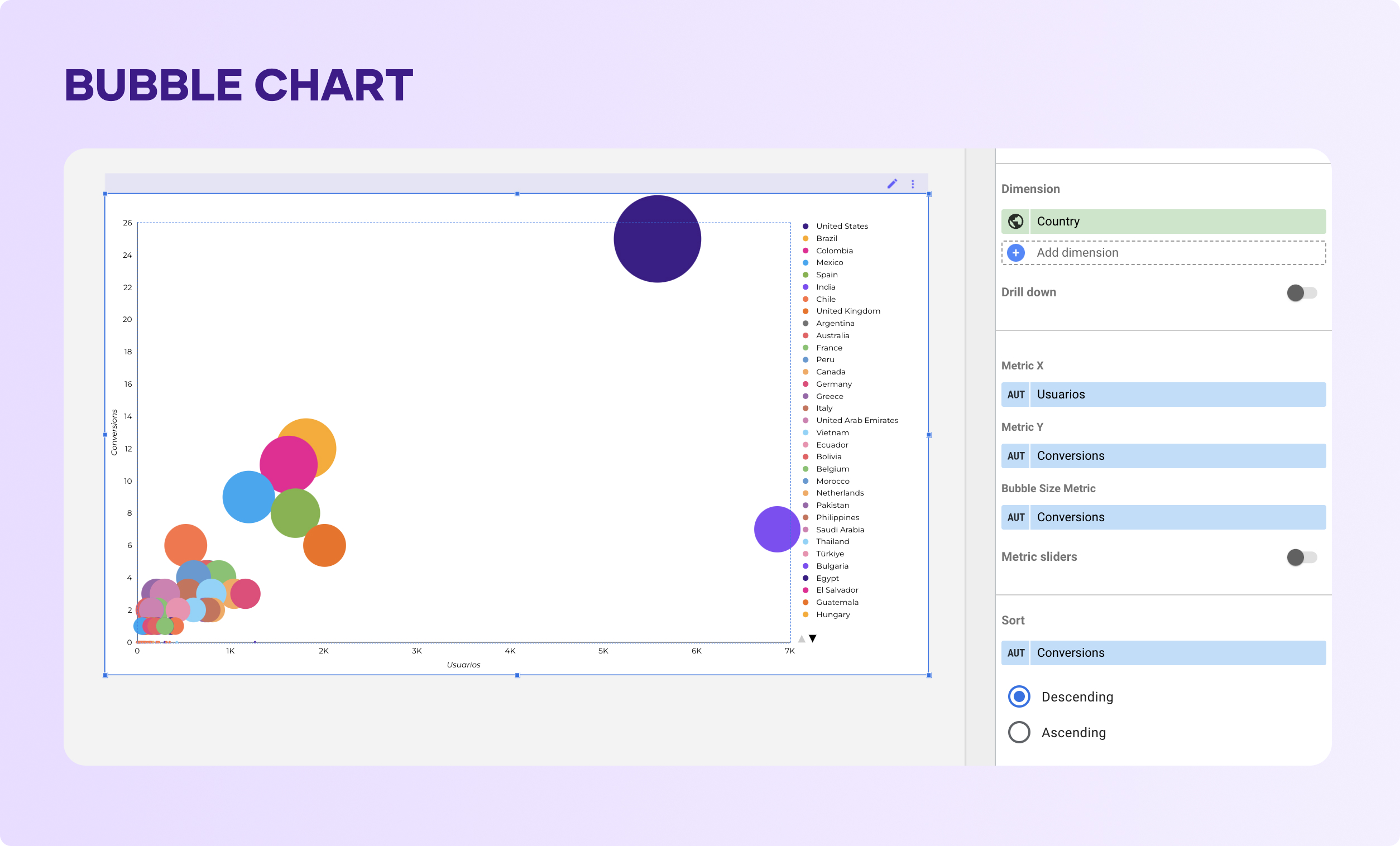Select the Descending sort option
The width and height of the screenshot is (1400, 846).
(1019, 696)
